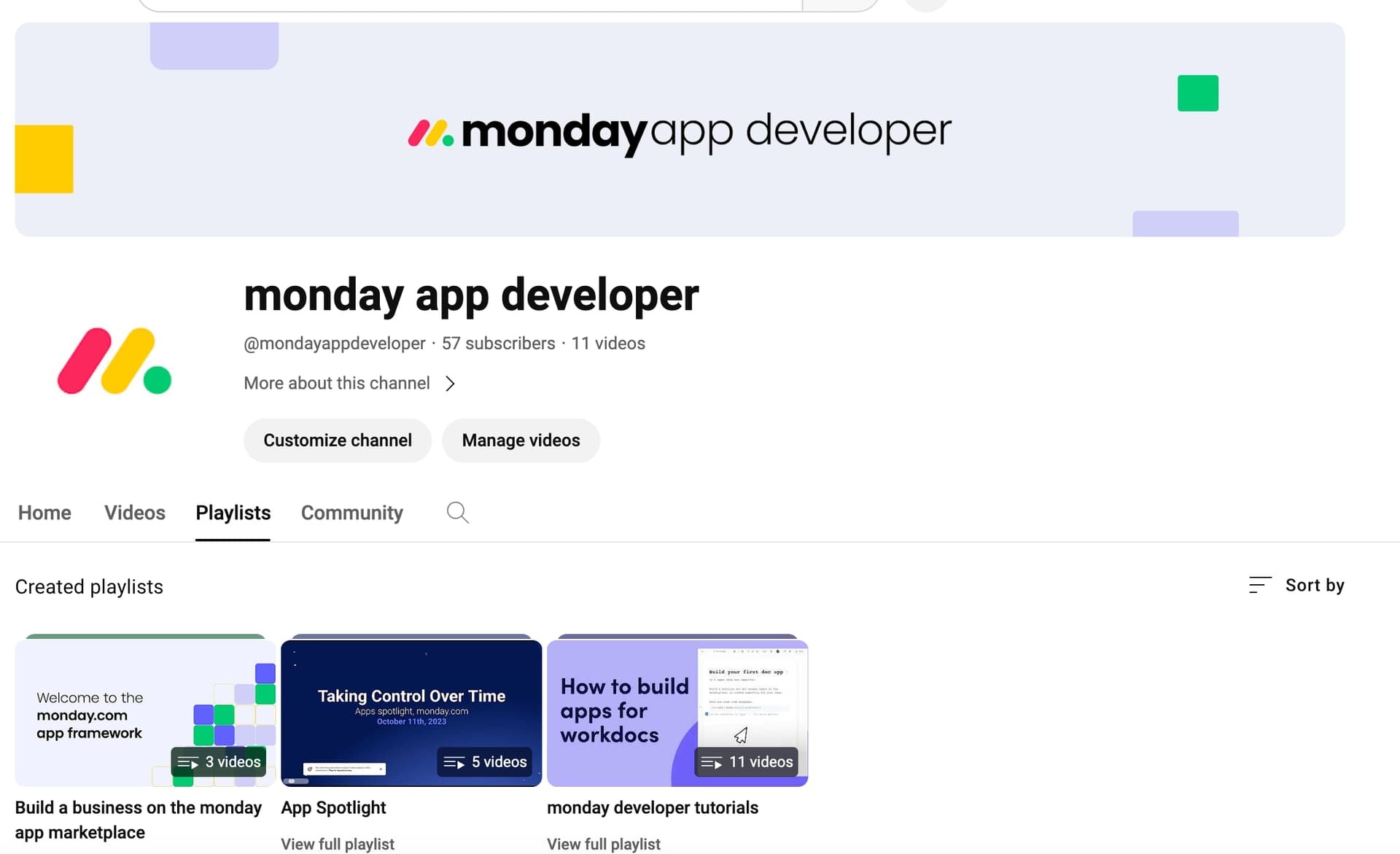This screenshot has height=854, width=1400.
Task: Click the monday app developer banner image
Action: pos(680,129)
